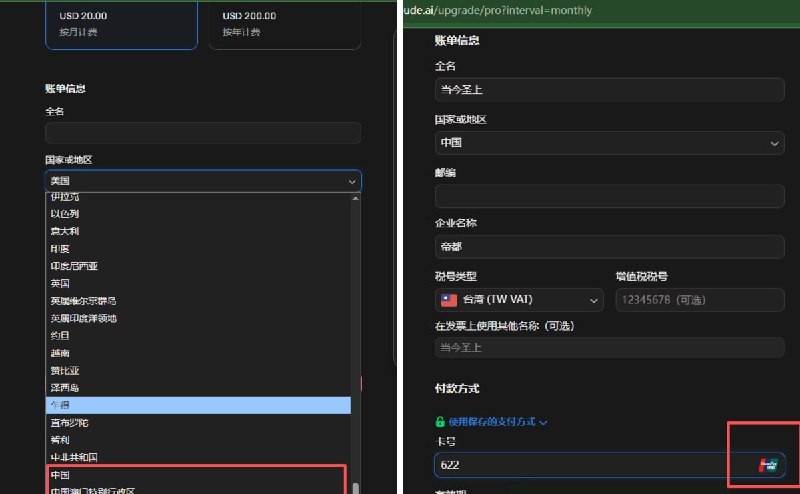Choose 伊拉克 from the country list
The width and height of the screenshot is (800, 494).
click(x=198, y=197)
